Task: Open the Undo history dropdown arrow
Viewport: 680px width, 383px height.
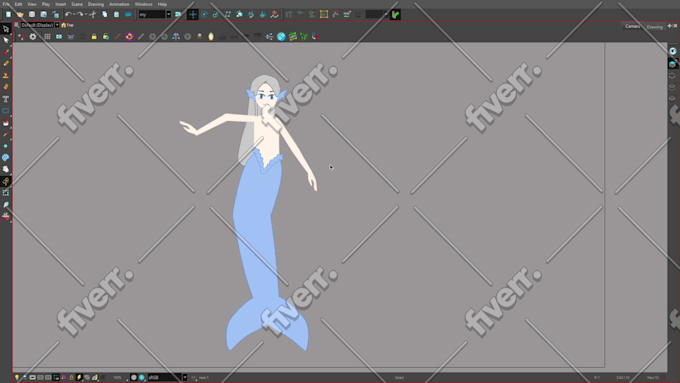Action: click(x=74, y=14)
